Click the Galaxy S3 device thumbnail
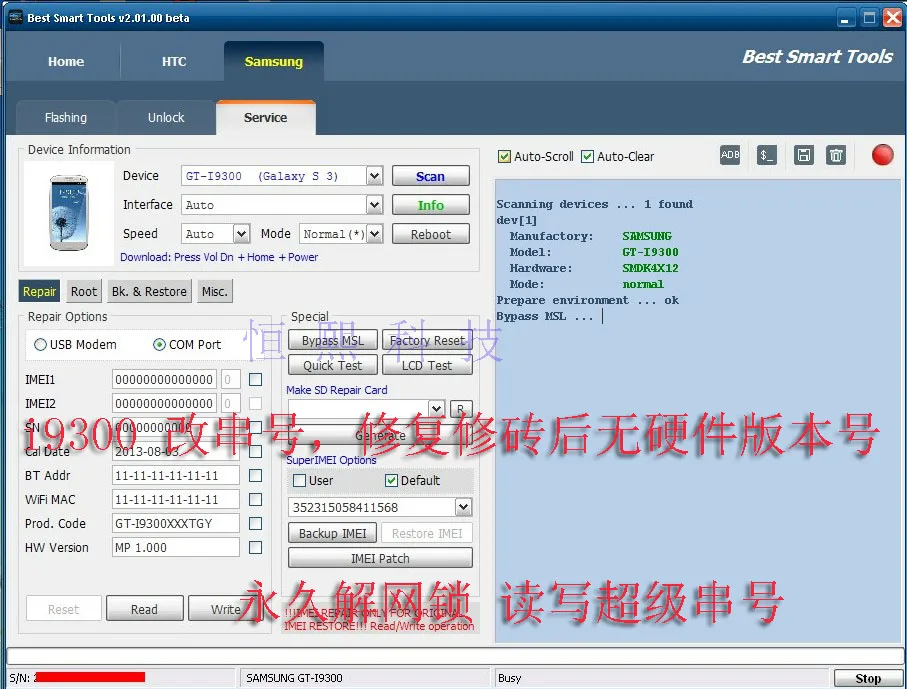The image size is (907, 689). [69, 213]
